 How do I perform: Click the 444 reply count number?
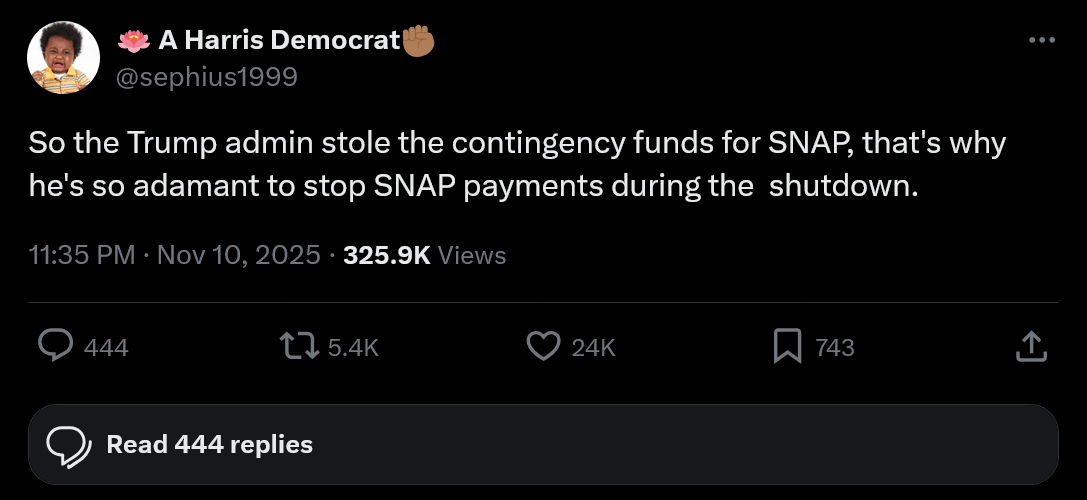point(106,347)
